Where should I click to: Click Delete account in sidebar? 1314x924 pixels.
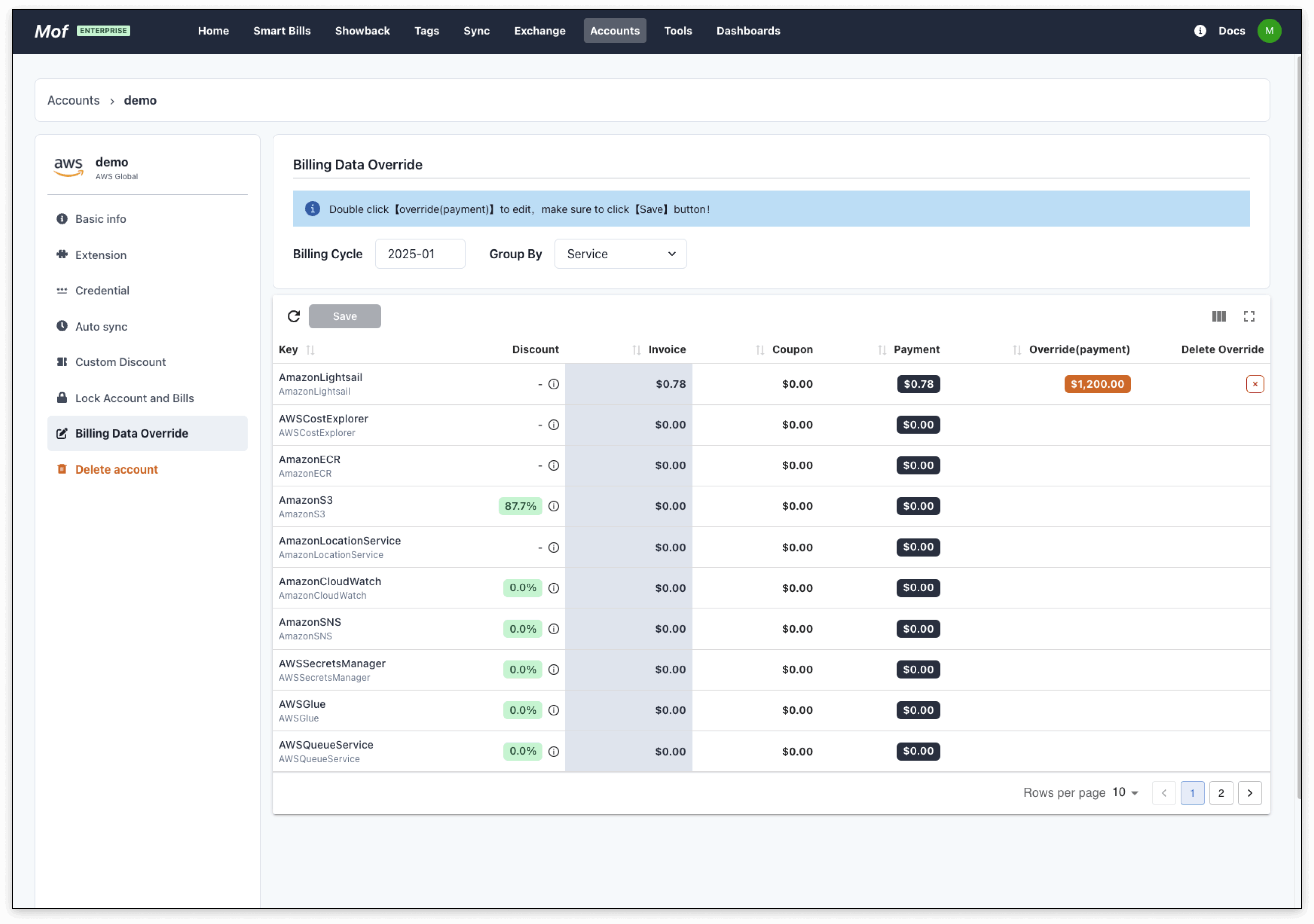pyautogui.click(x=148, y=469)
